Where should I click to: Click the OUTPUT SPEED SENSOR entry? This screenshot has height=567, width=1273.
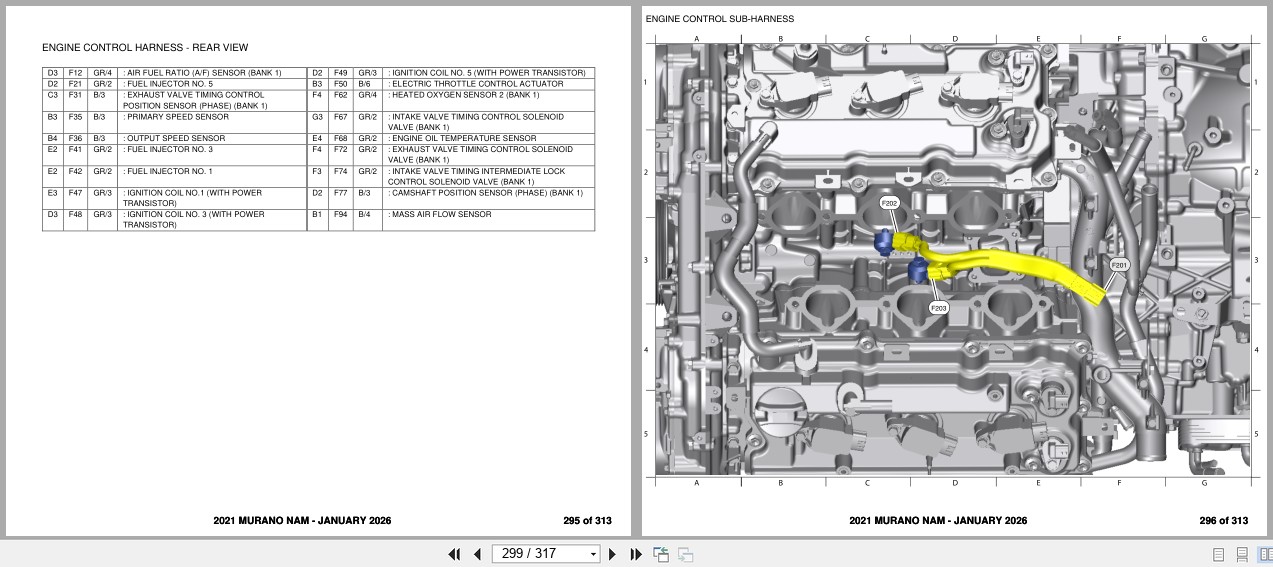(x=174, y=139)
